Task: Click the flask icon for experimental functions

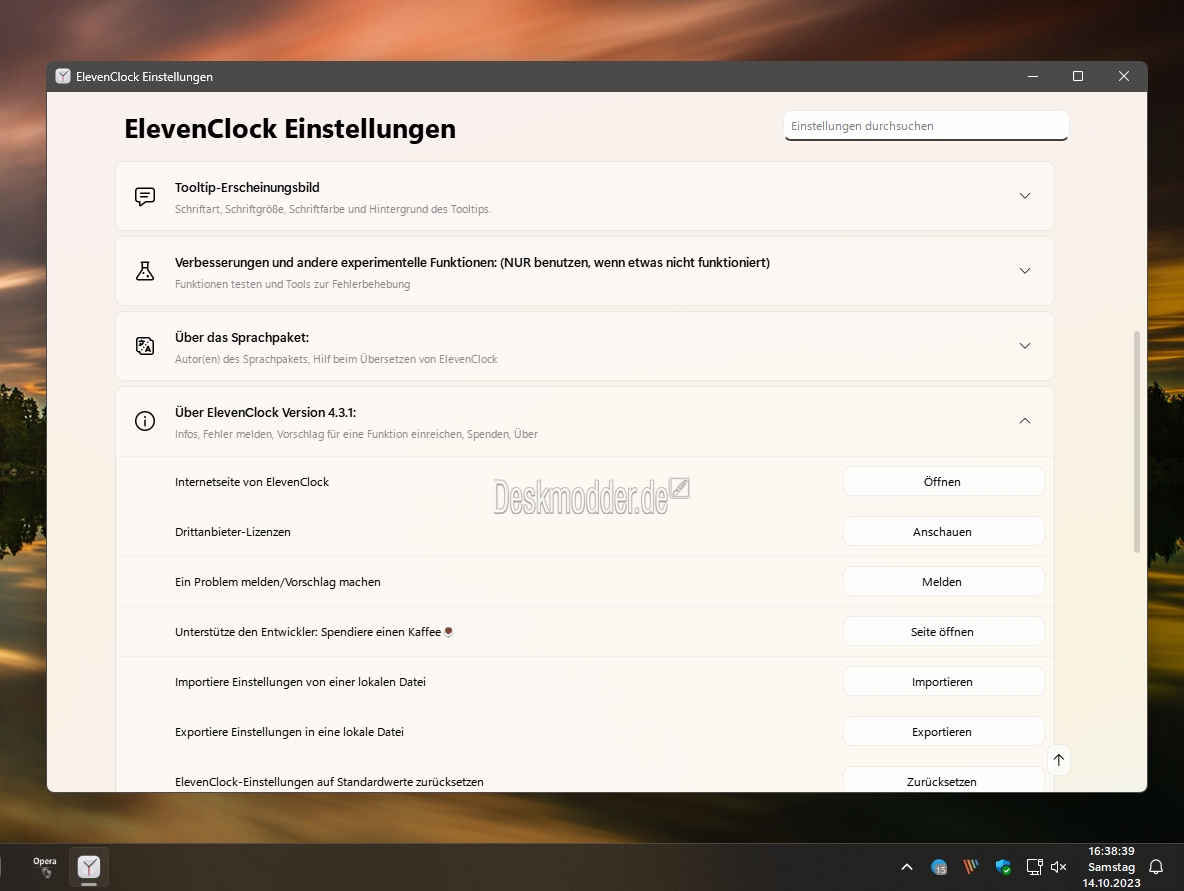Action: tap(145, 271)
